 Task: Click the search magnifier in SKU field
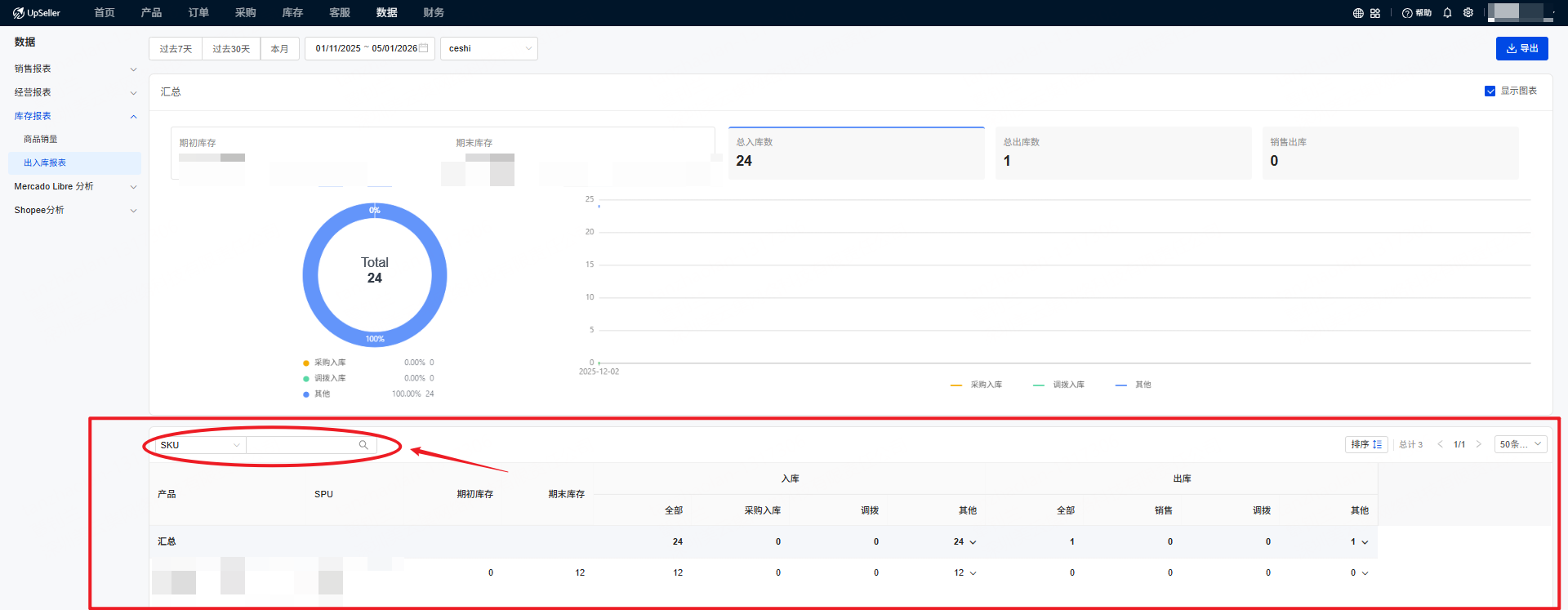(x=363, y=445)
